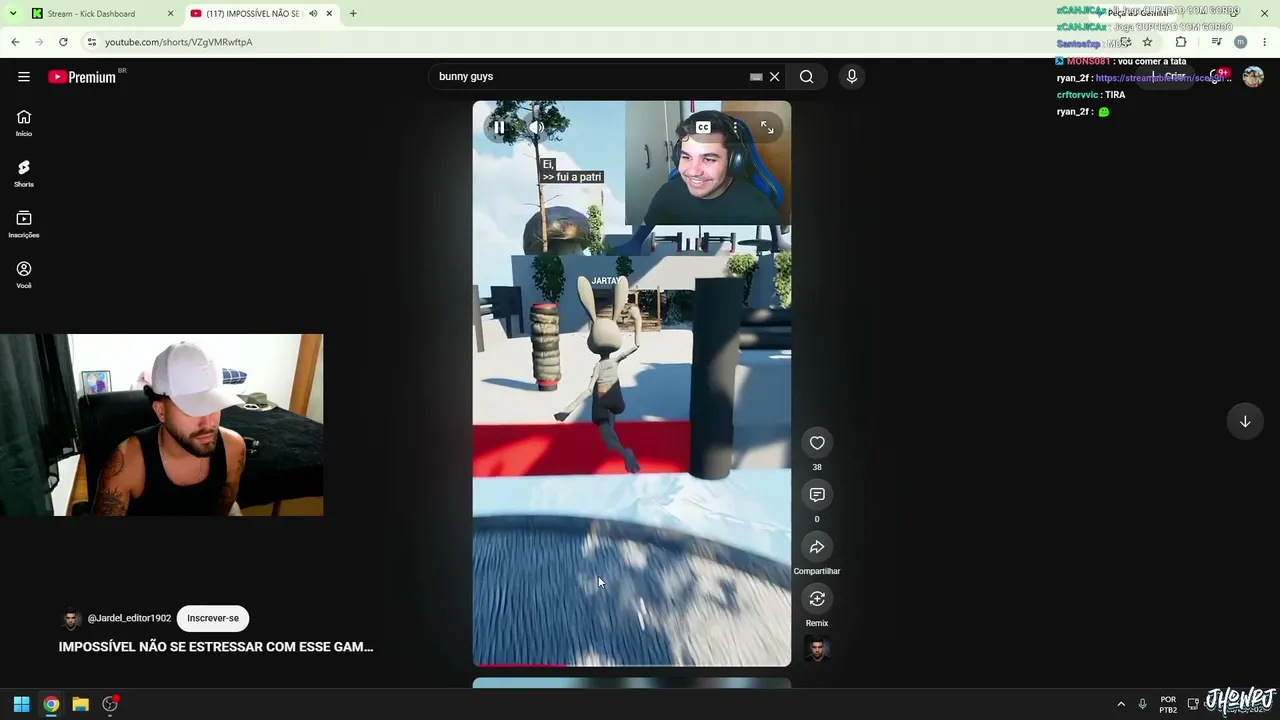Open the on-screen keyboard in search box
The height and width of the screenshot is (720, 1280).
(x=756, y=77)
